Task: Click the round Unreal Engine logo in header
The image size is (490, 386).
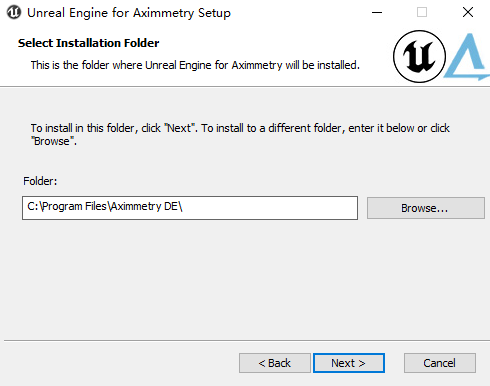Action: 419,56
